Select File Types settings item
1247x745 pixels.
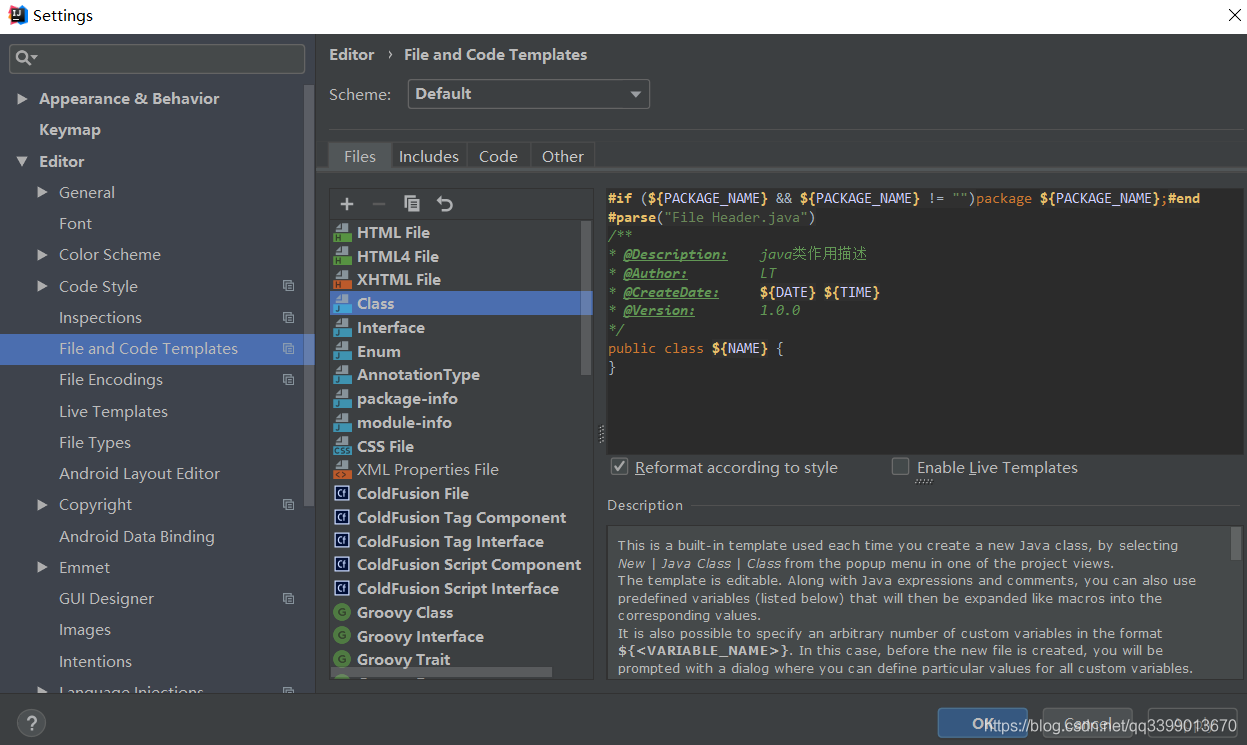pos(95,443)
